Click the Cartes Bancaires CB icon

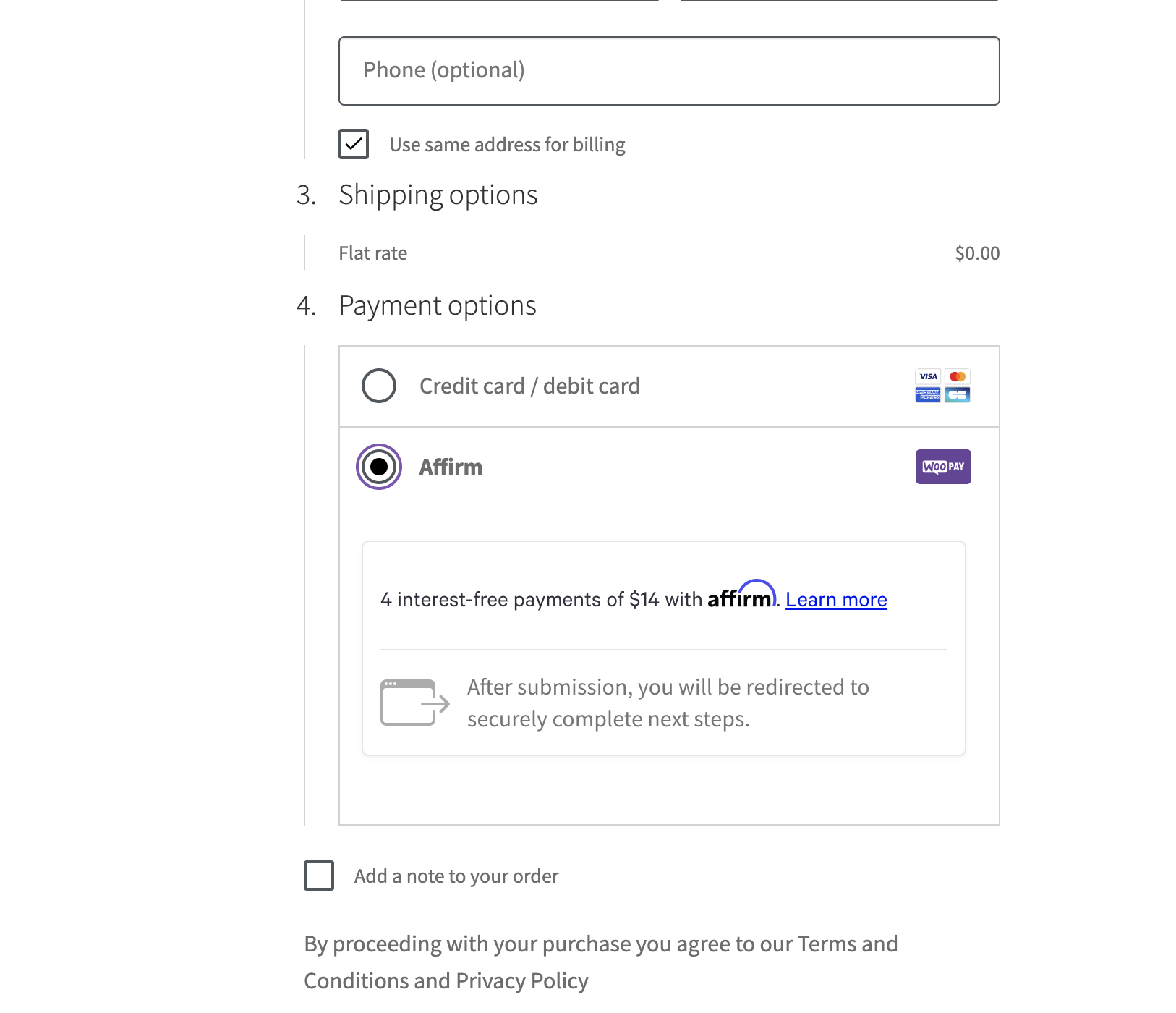957,395
